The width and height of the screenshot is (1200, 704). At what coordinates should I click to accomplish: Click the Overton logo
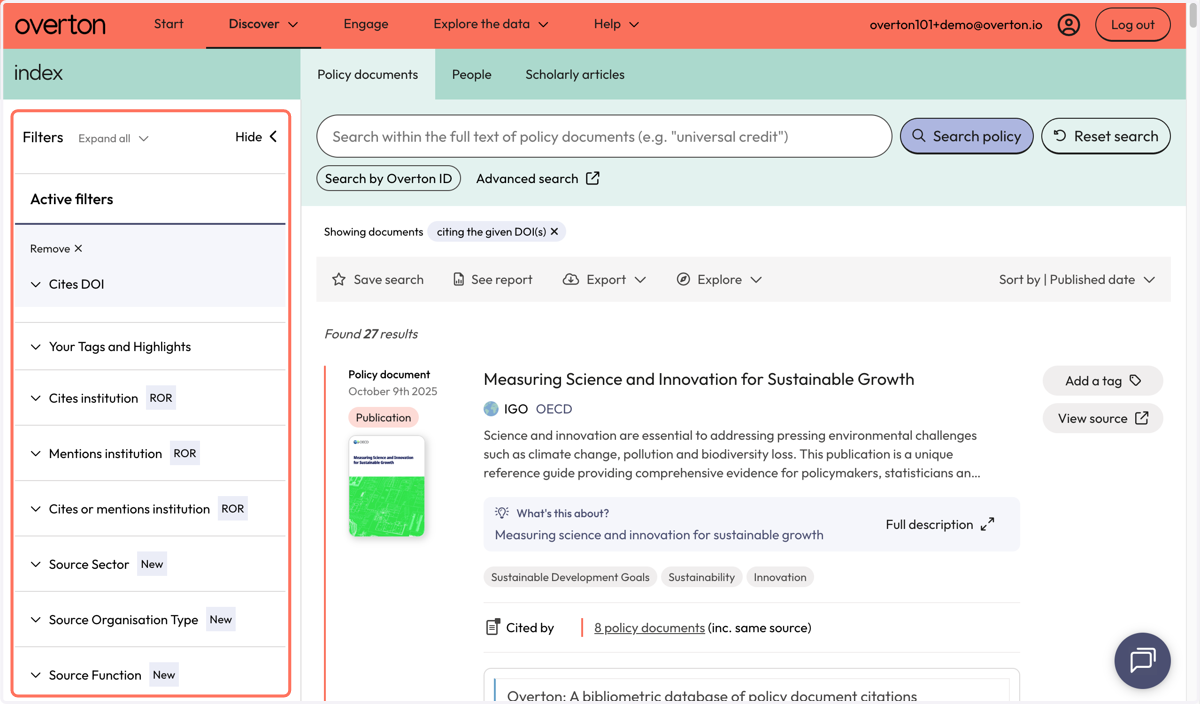(x=60, y=25)
